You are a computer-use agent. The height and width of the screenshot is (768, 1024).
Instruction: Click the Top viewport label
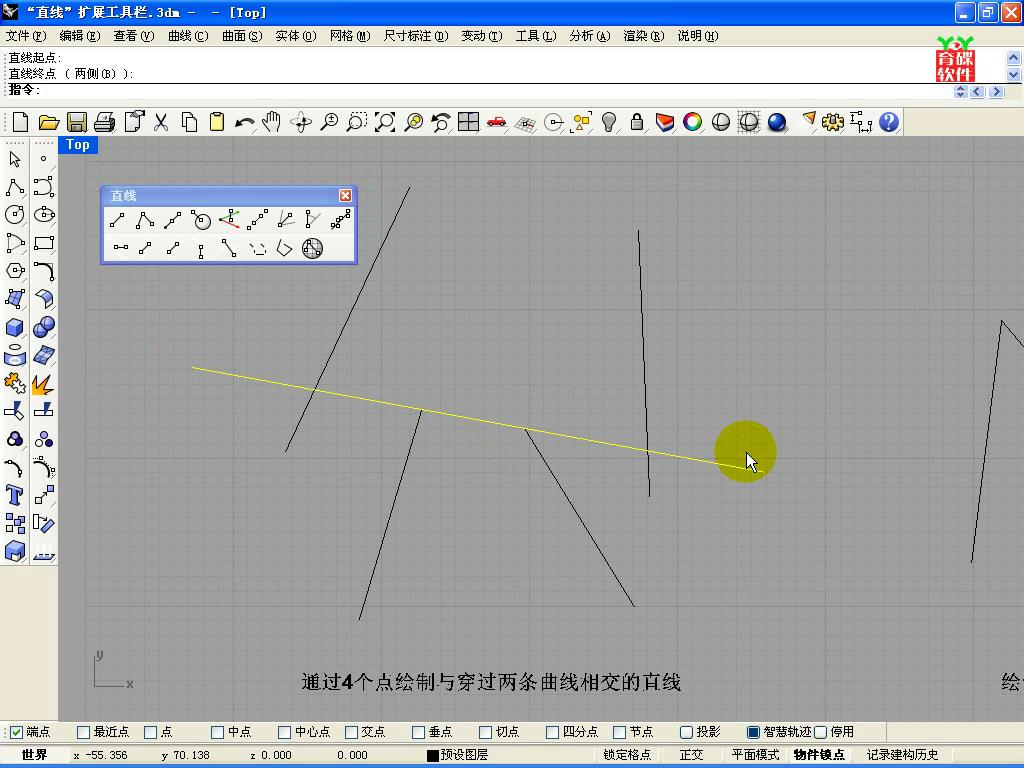[78, 145]
